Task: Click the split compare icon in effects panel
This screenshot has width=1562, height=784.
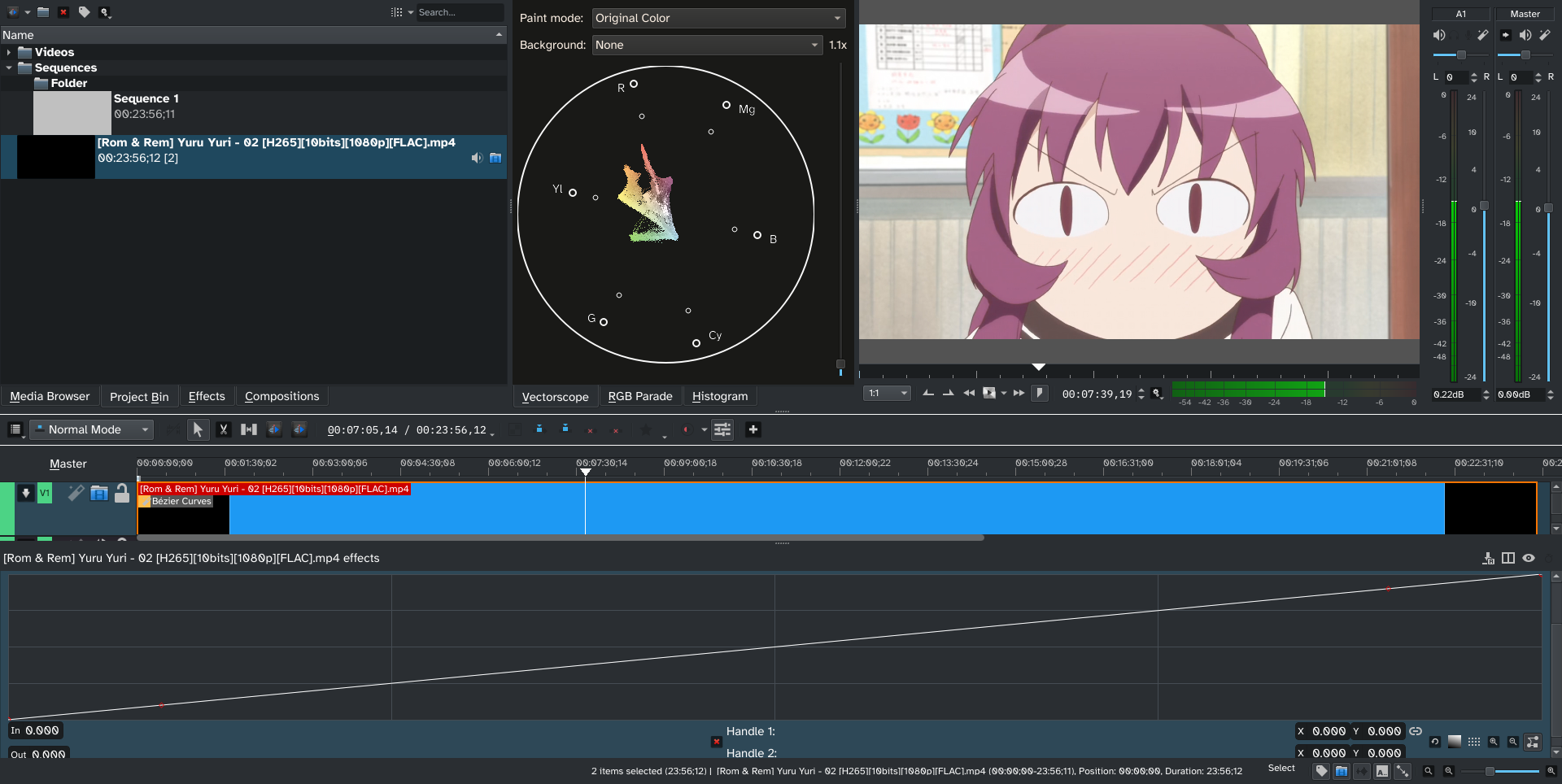Action: [1508, 558]
